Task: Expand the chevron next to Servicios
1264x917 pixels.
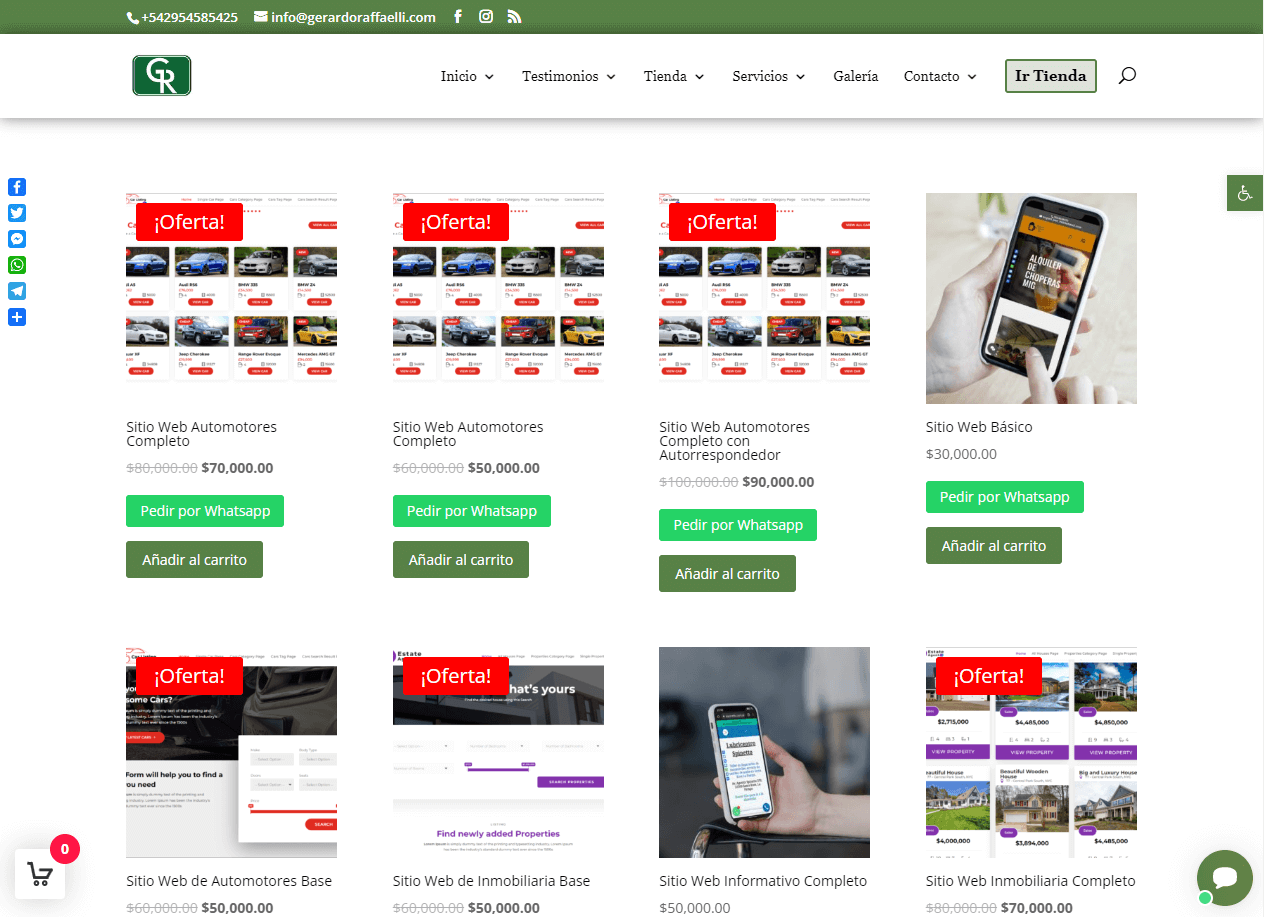Action: tap(801, 77)
